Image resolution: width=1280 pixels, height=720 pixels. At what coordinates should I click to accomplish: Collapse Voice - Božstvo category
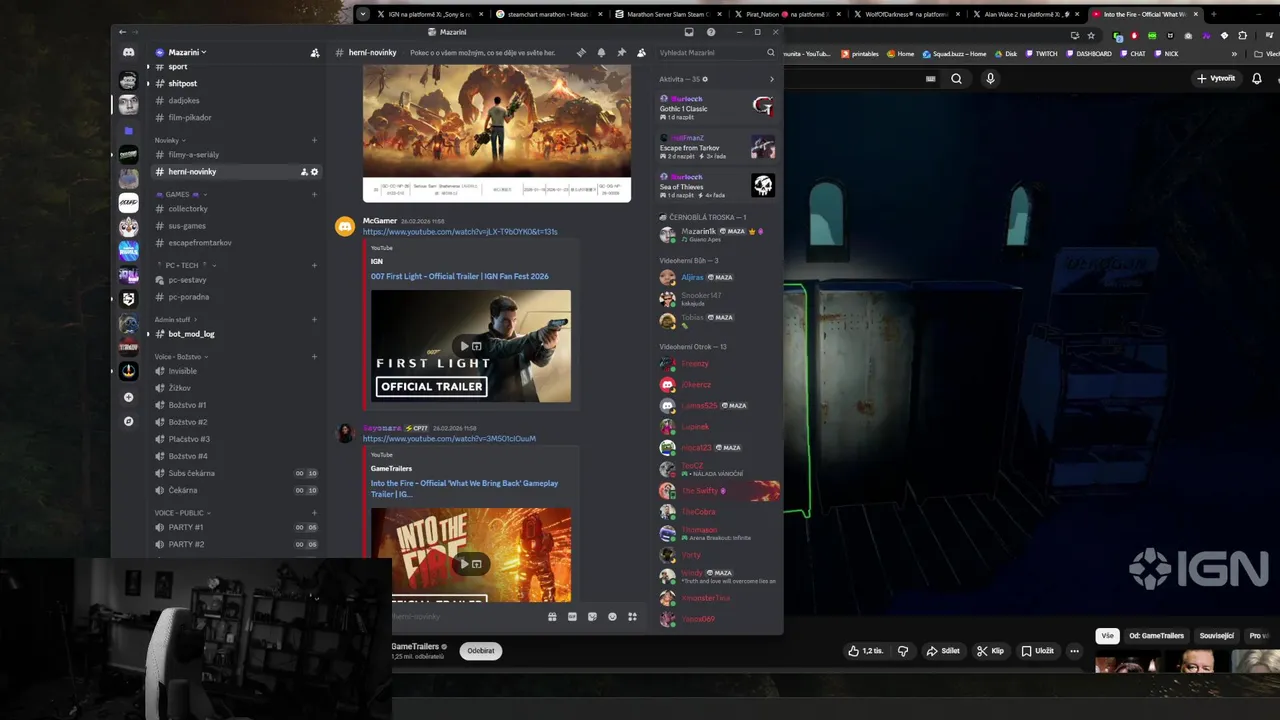(181, 357)
